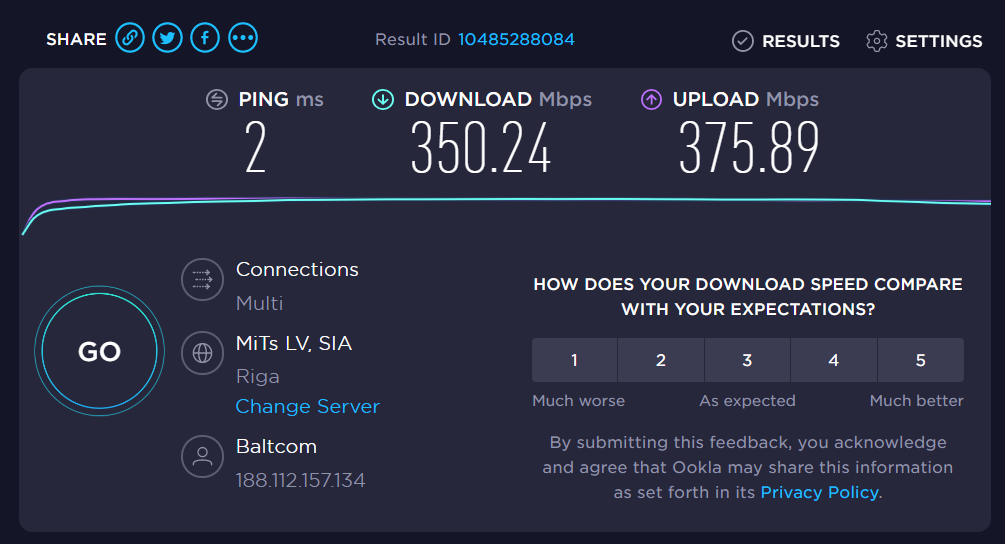Screen dimensions: 1005x544
Task: Share the result on Twitter
Action: coord(167,38)
